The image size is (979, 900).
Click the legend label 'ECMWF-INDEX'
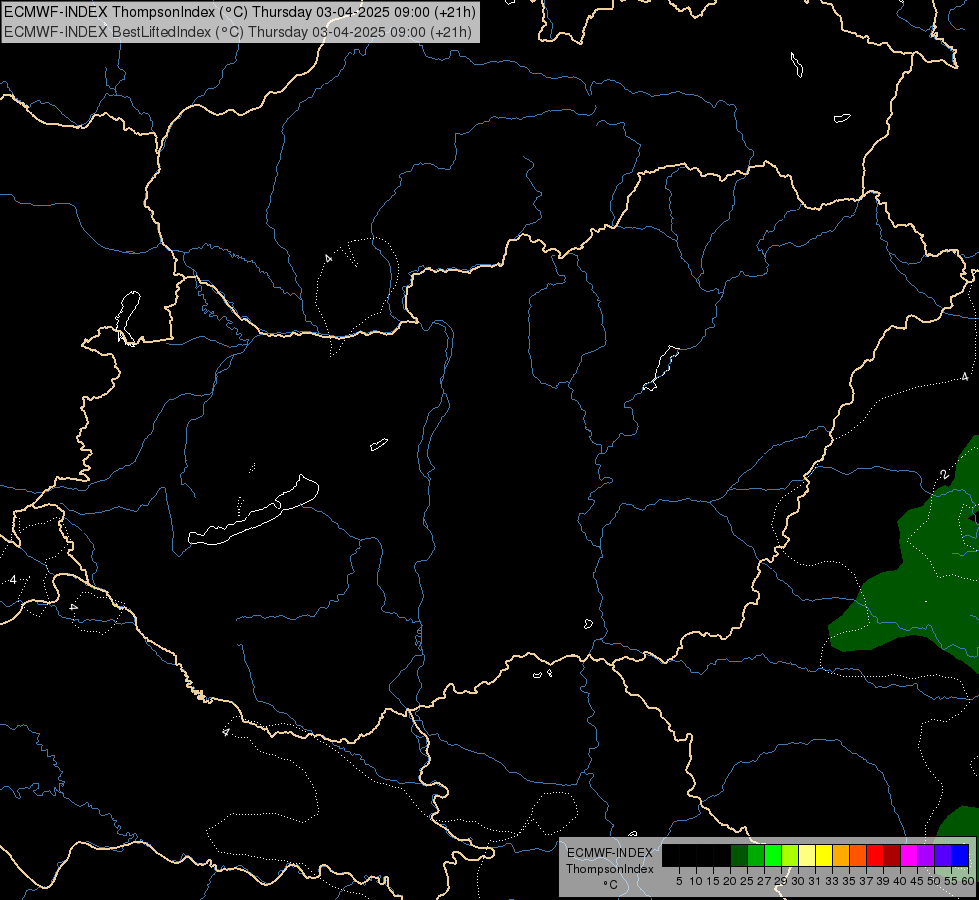click(610, 853)
